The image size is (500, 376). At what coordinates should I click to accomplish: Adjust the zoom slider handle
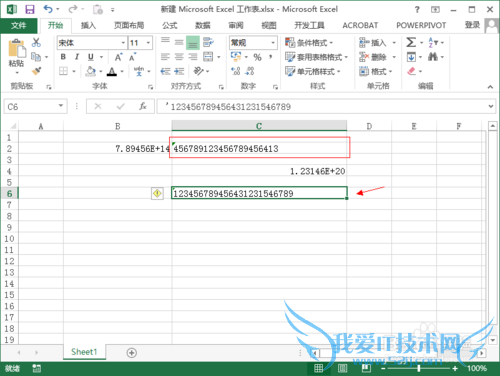[418, 368]
